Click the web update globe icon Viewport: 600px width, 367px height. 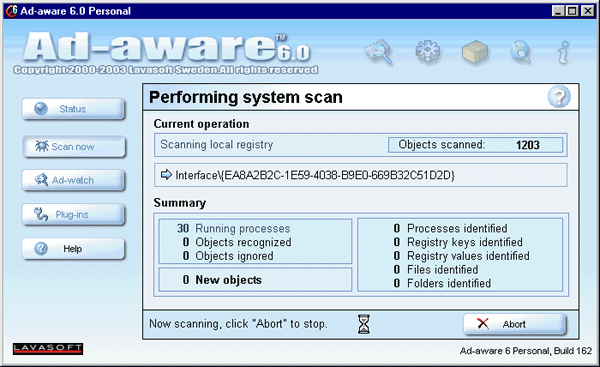(521, 52)
